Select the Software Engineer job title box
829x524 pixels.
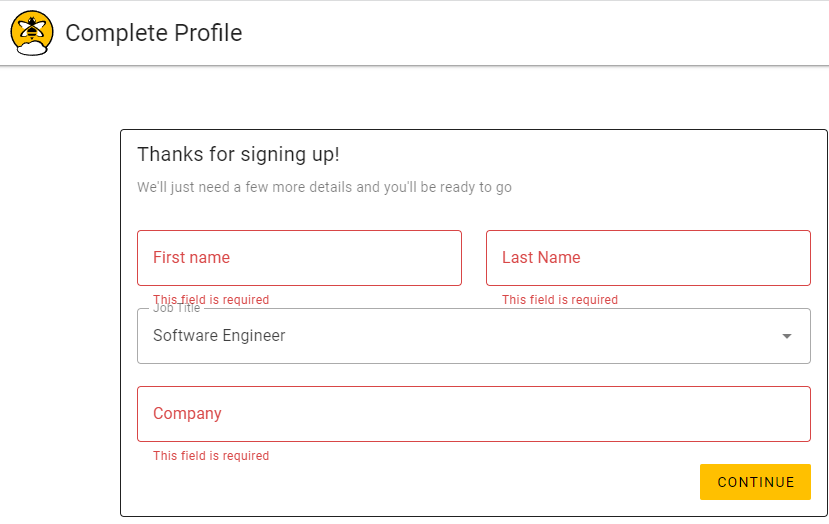[474, 336]
